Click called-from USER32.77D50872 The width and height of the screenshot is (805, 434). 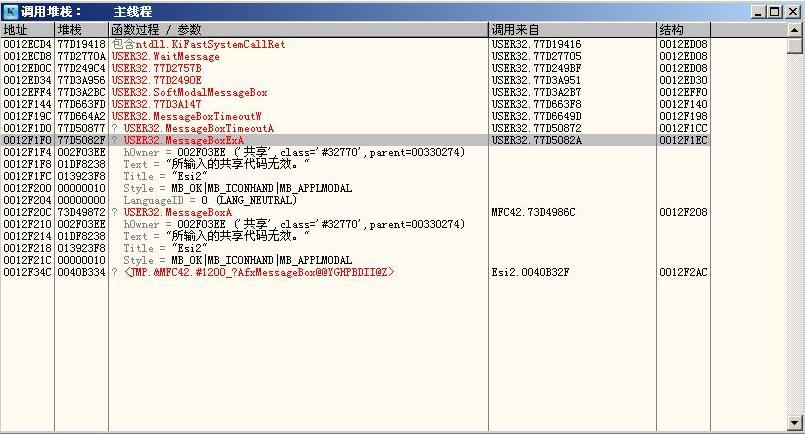(536, 128)
